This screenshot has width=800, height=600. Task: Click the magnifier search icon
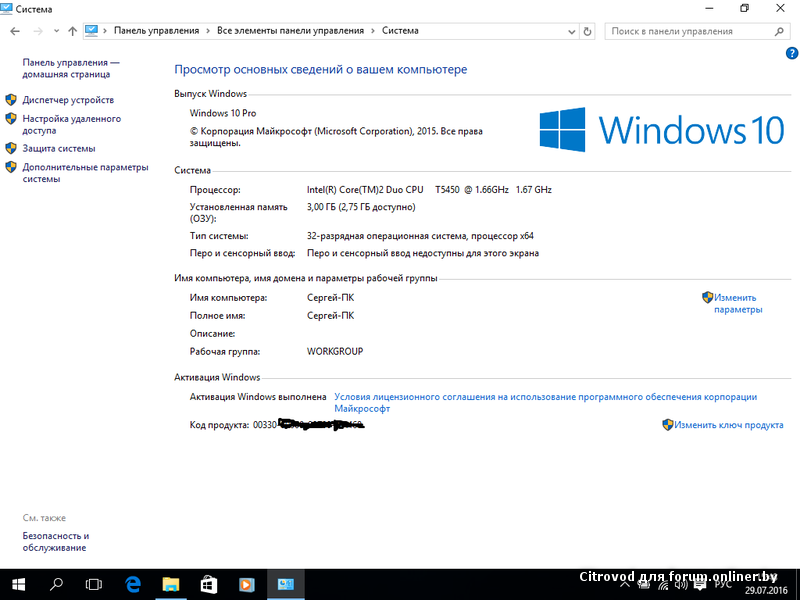coord(779,31)
